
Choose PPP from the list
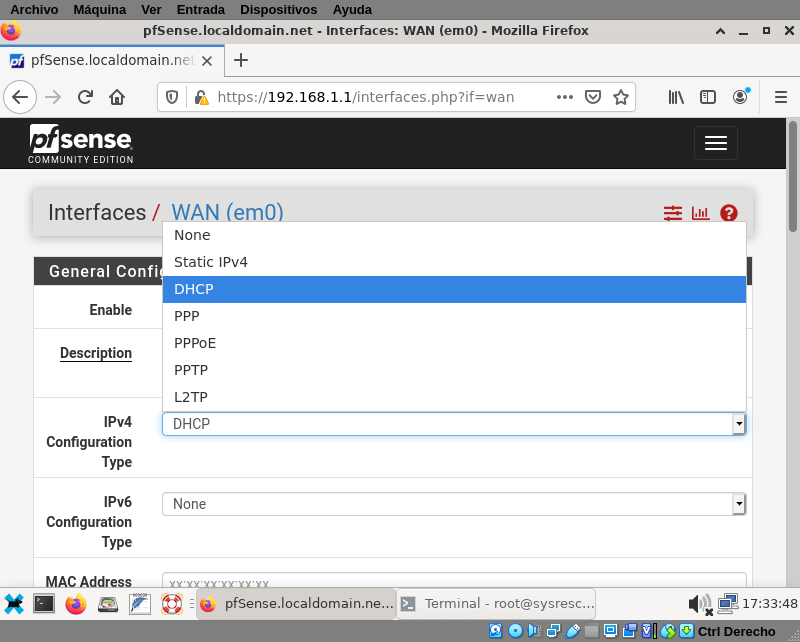point(454,316)
